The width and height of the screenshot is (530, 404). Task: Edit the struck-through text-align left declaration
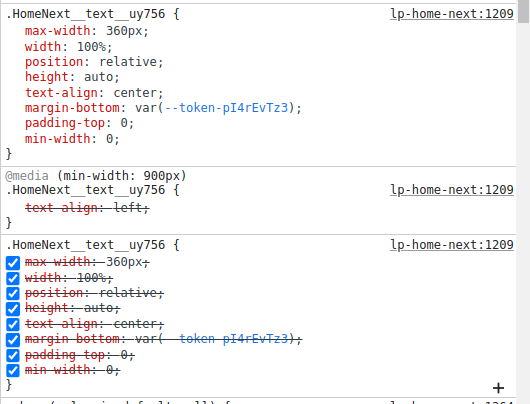pos(87,207)
